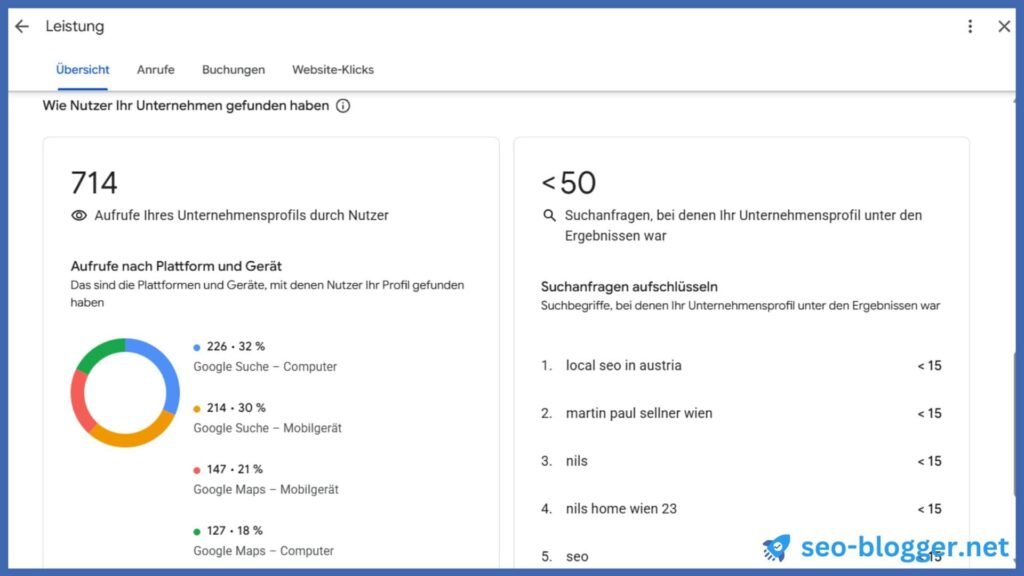Click the red Google Maps Mobilgerät legend dot
The height and width of the screenshot is (576, 1024).
(x=197, y=470)
